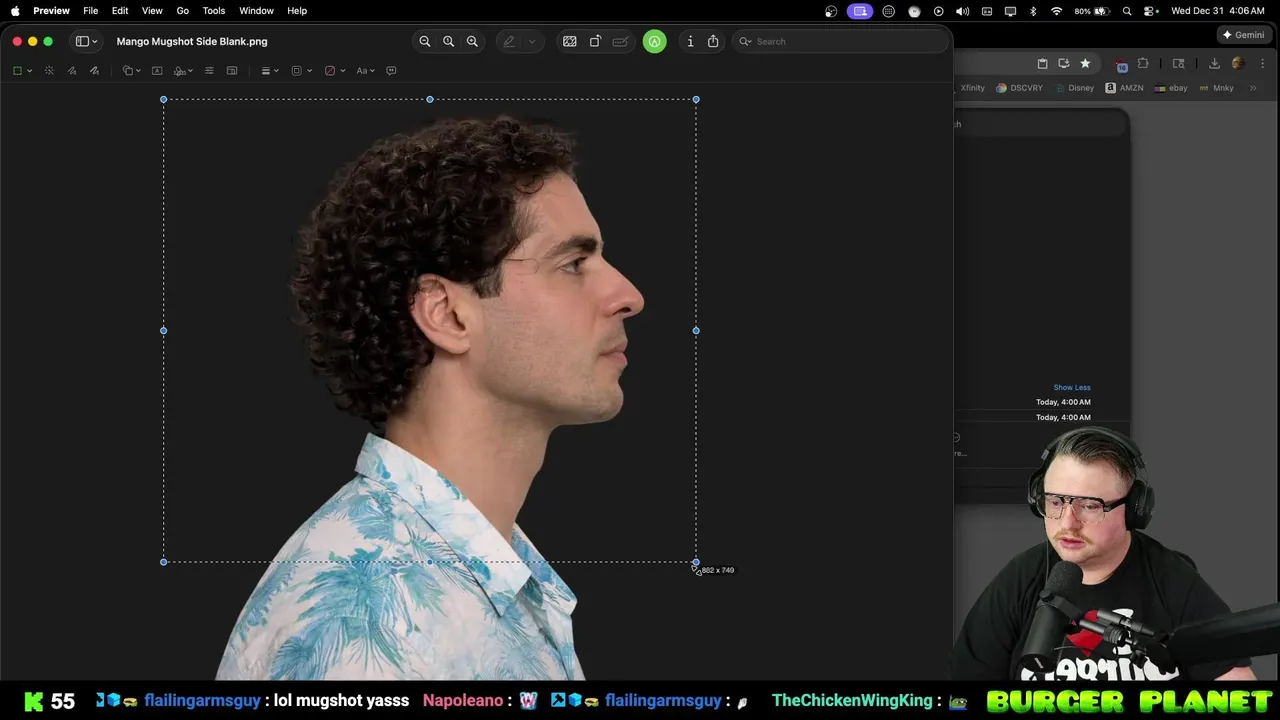Screen dimensions: 1280x720
Task: Open the DSCVRY bookmark
Action: [1019, 88]
